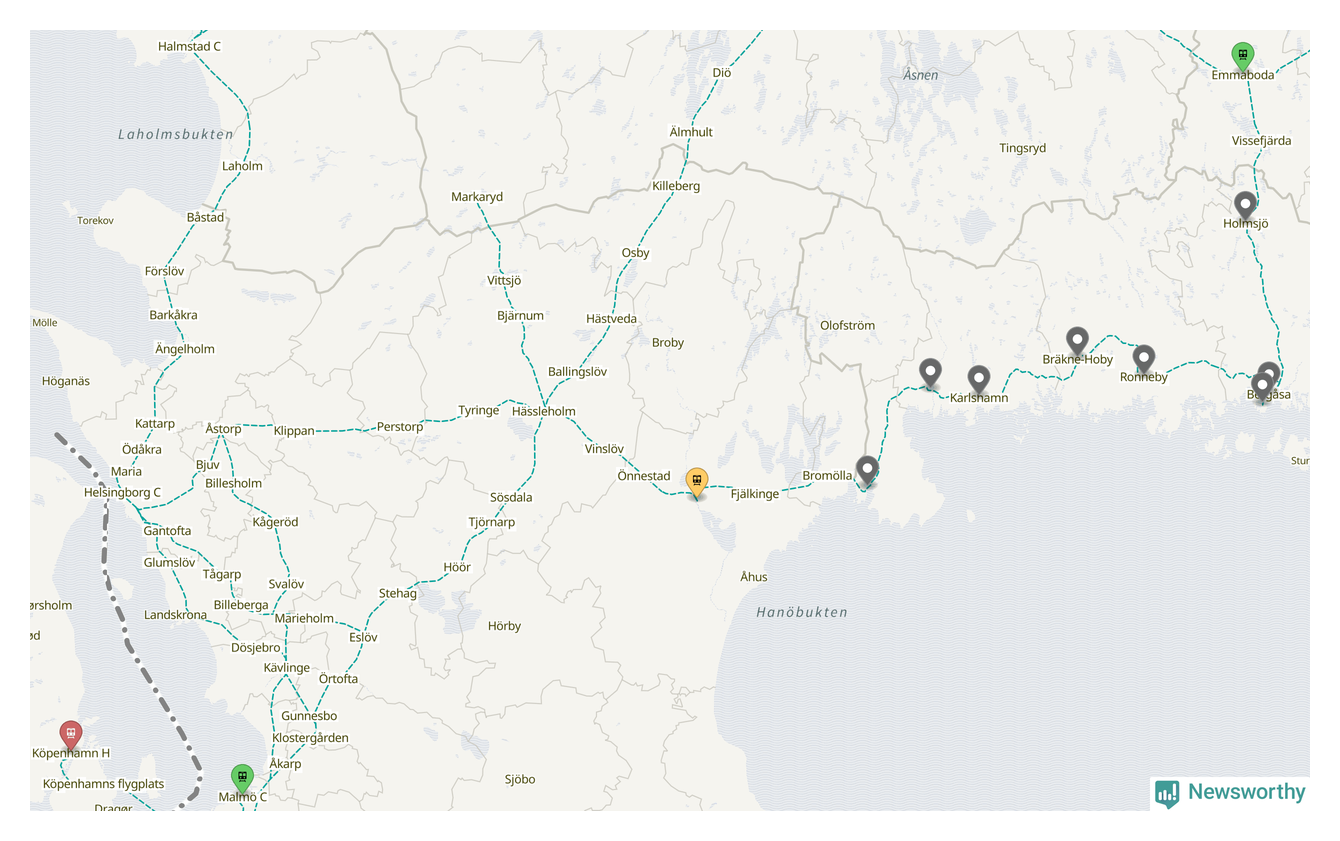This screenshot has height=841, width=1340.
Task: Click the Halmstad C label
Action: (189, 46)
